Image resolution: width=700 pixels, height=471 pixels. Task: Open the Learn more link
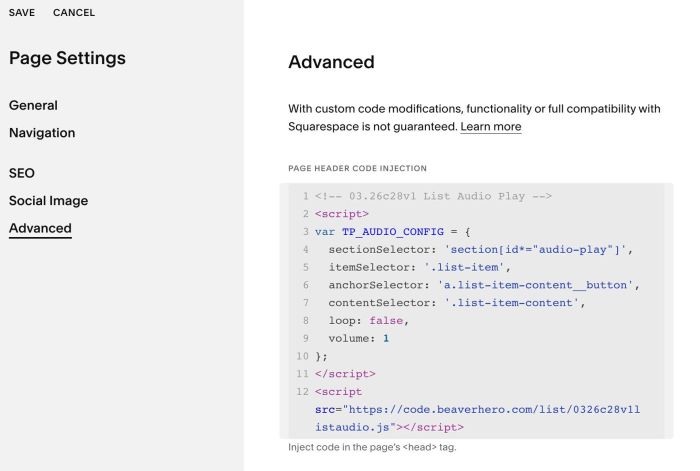[490, 127]
